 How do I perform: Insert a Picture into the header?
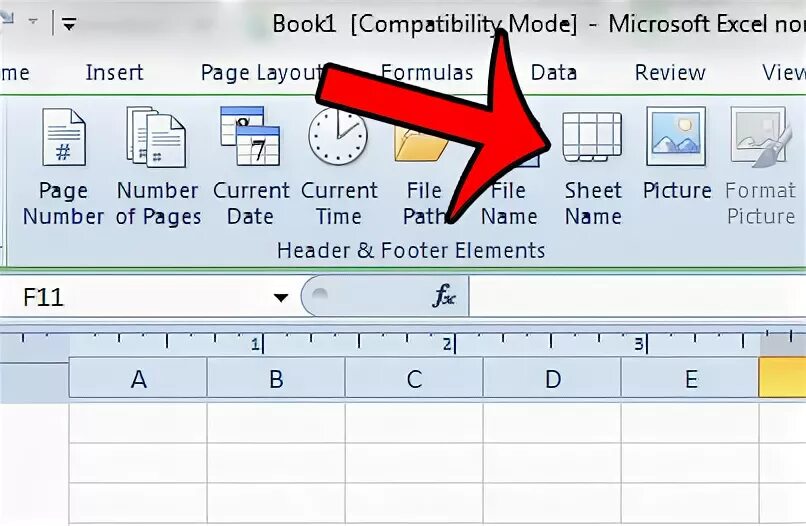coord(676,154)
